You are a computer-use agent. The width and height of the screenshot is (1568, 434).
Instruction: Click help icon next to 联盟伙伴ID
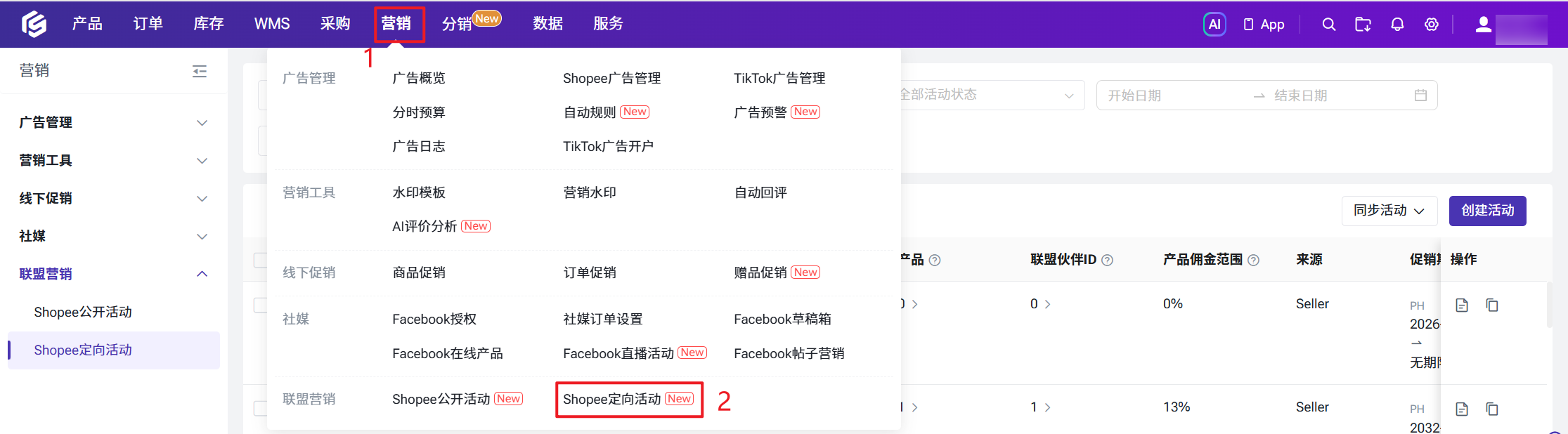tap(1108, 260)
